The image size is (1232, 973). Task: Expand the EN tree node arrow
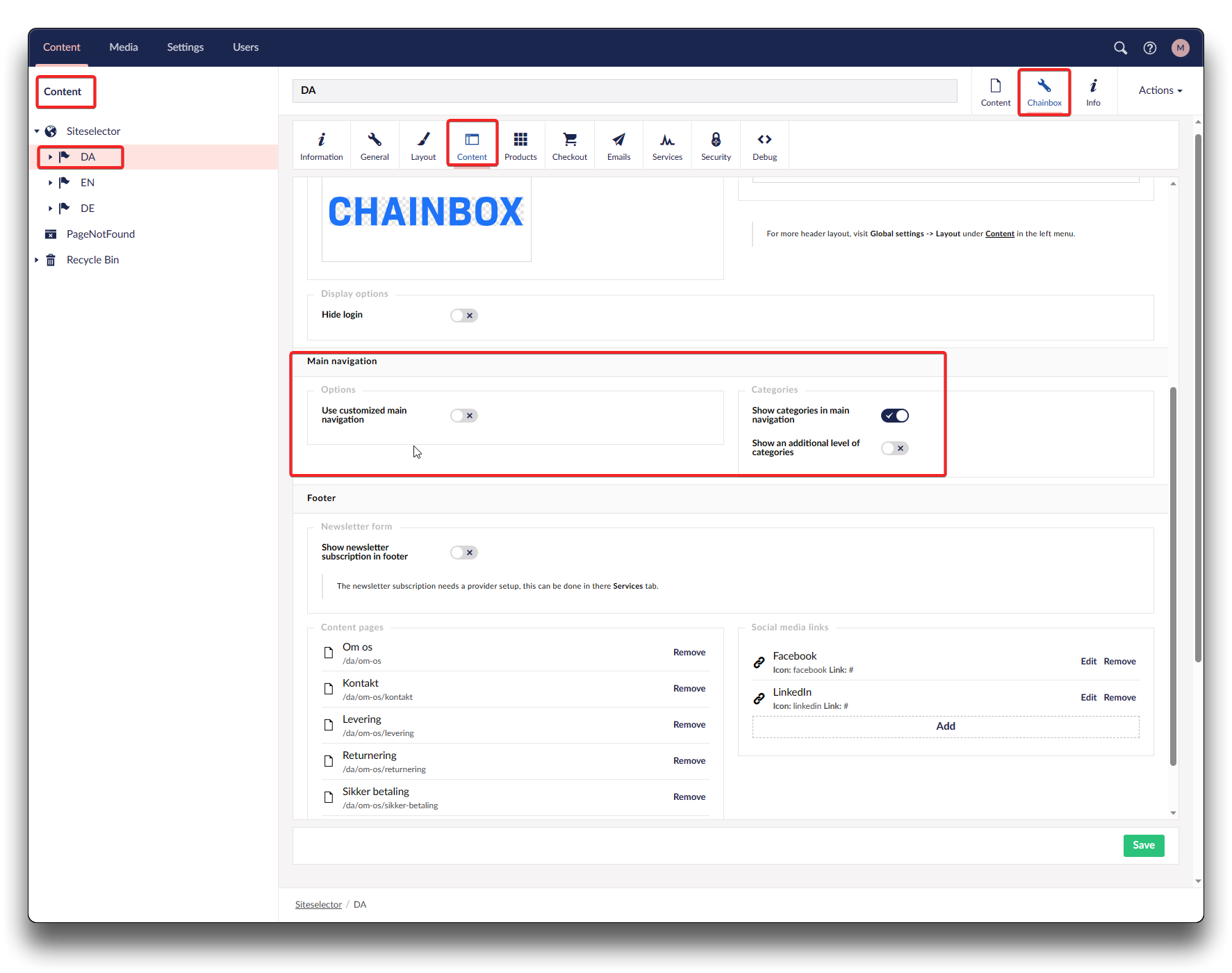point(50,183)
